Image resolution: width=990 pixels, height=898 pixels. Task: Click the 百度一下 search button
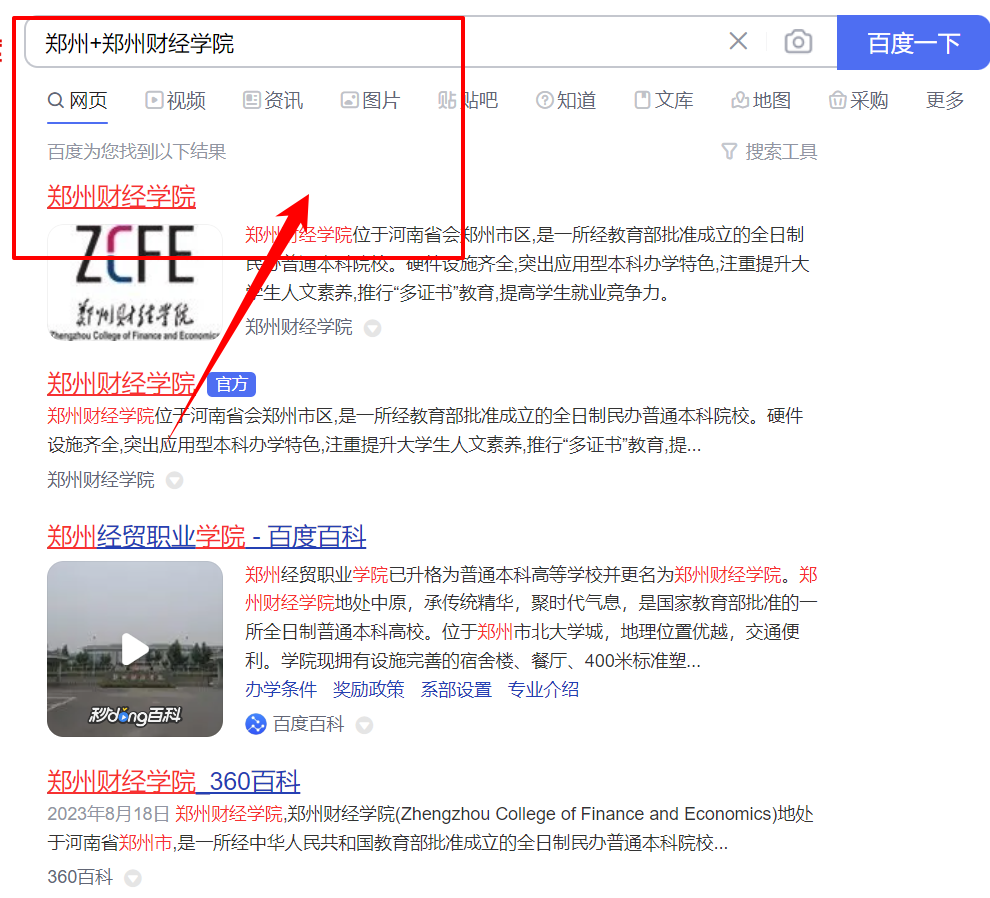(913, 43)
